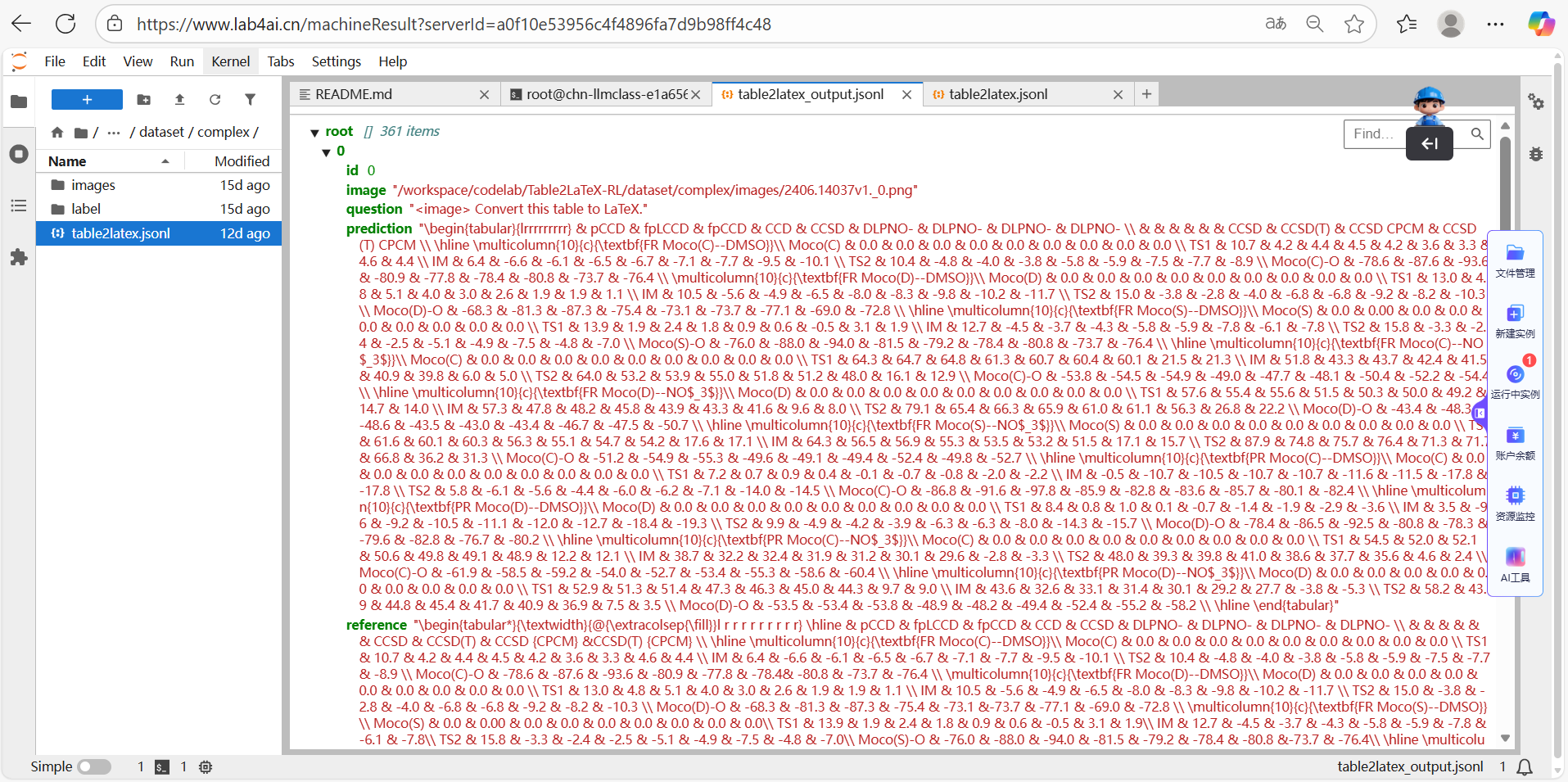Collapse the root node in JSON viewer
This screenshot has height=782, width=1568.
(x=314, y=133)
